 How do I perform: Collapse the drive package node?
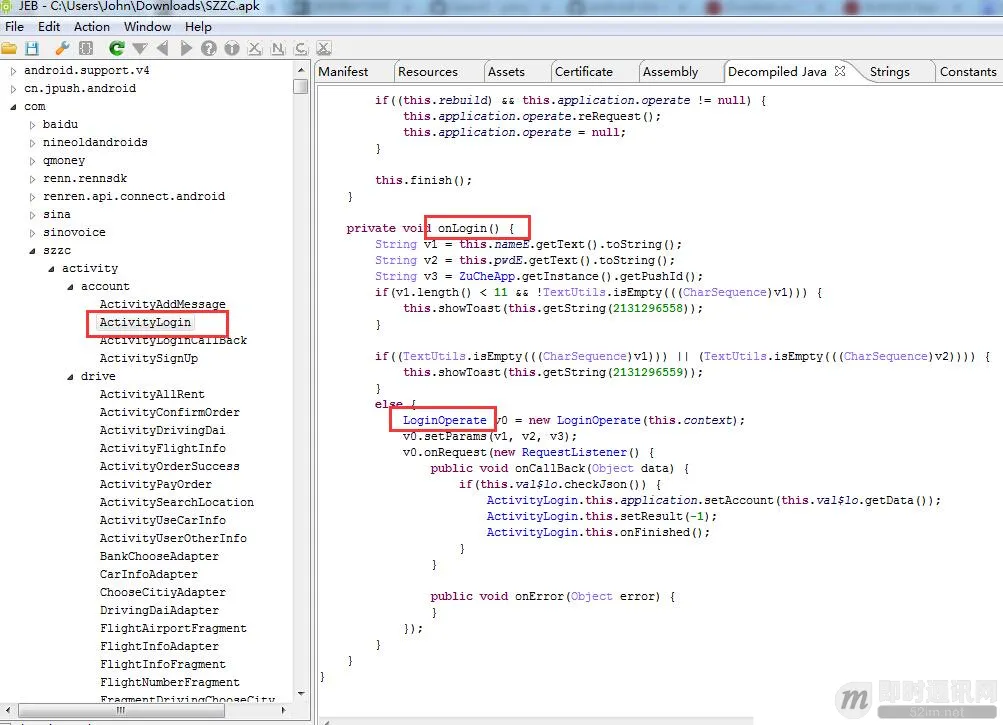pyautogui.click(x=70, y=377)
